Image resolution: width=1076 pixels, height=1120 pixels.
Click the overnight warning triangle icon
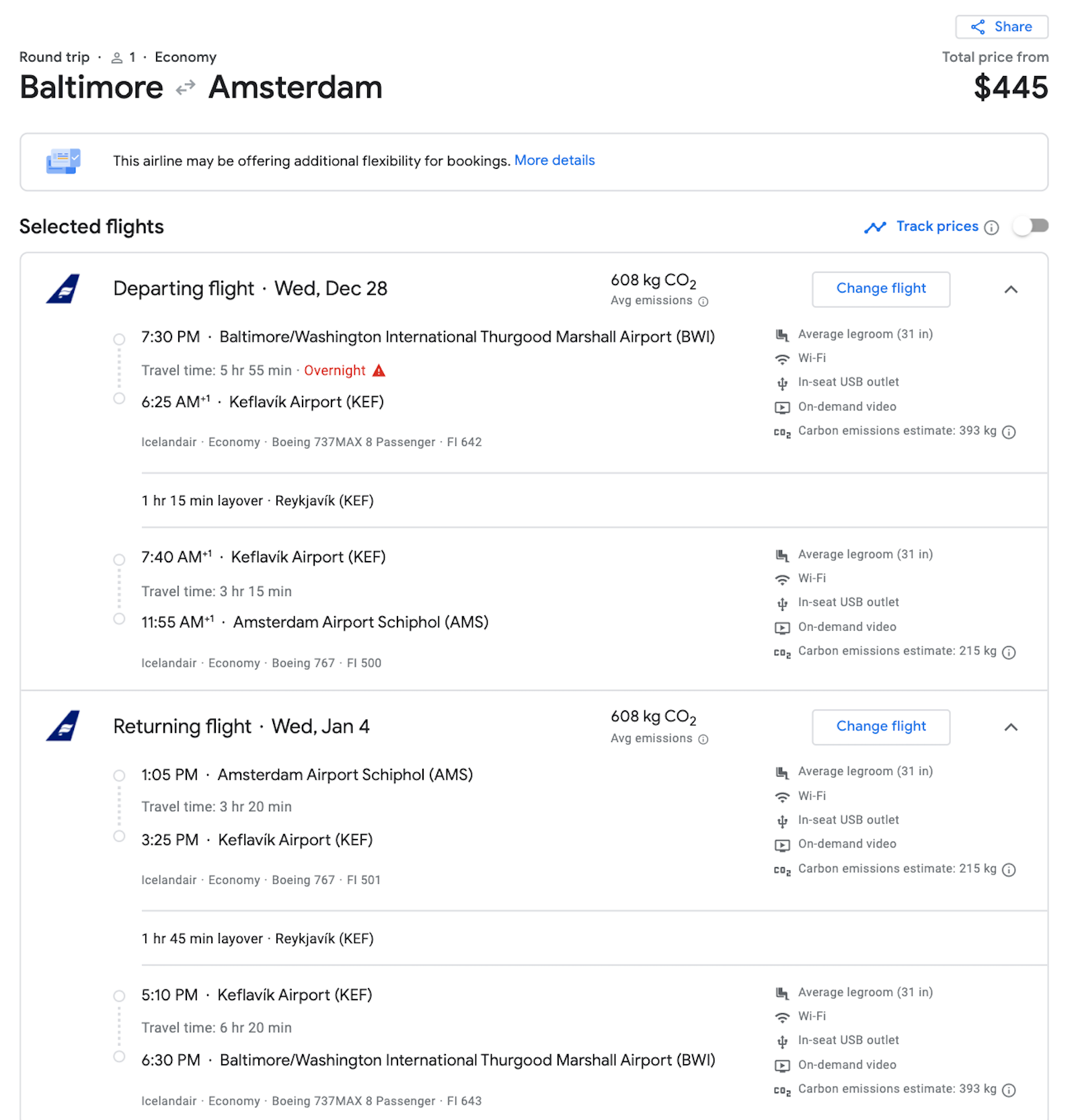pyautogui.click(x=379, y=371)
